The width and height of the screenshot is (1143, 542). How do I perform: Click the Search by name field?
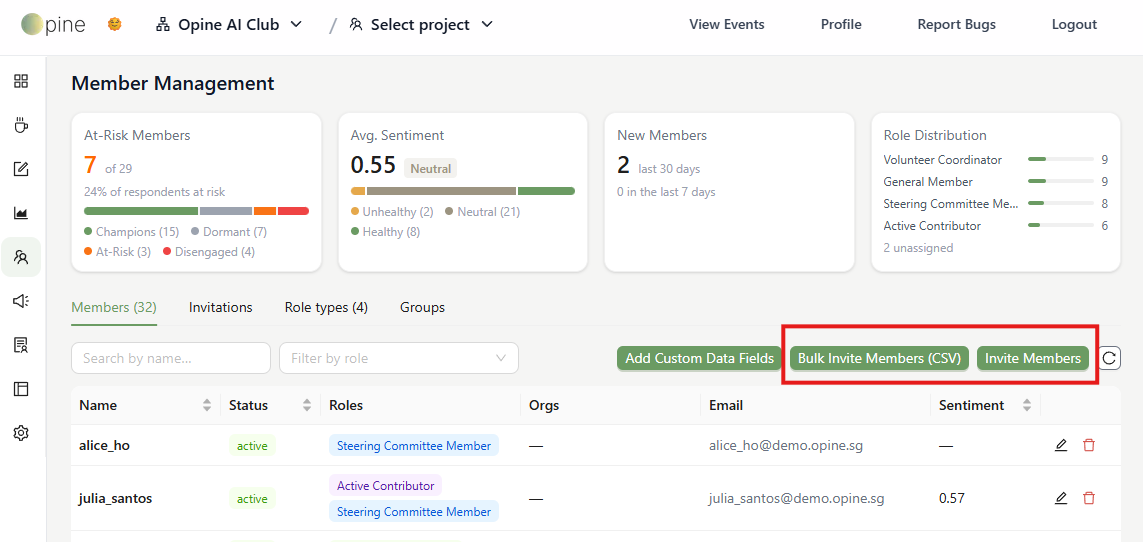[x=171, y=358]
